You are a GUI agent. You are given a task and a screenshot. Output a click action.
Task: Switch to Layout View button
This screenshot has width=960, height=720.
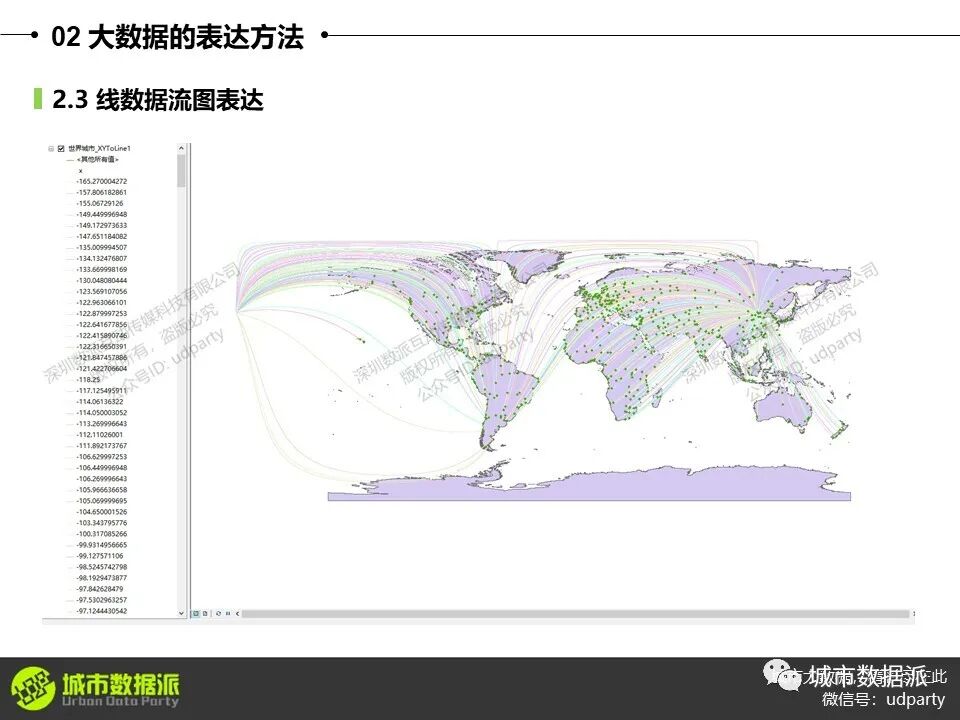[205, 613]
